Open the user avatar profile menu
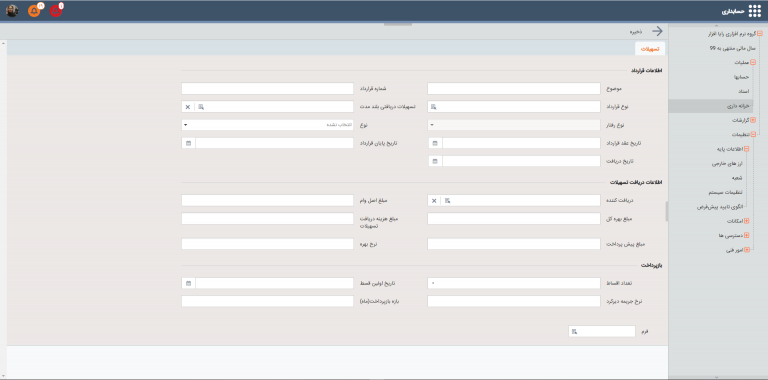Screen dimensions: 768x380 point(12,11)
